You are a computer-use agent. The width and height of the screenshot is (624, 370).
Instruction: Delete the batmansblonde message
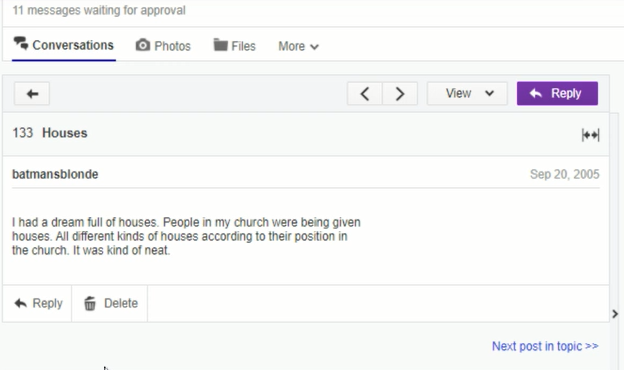[x=110, y=304]
